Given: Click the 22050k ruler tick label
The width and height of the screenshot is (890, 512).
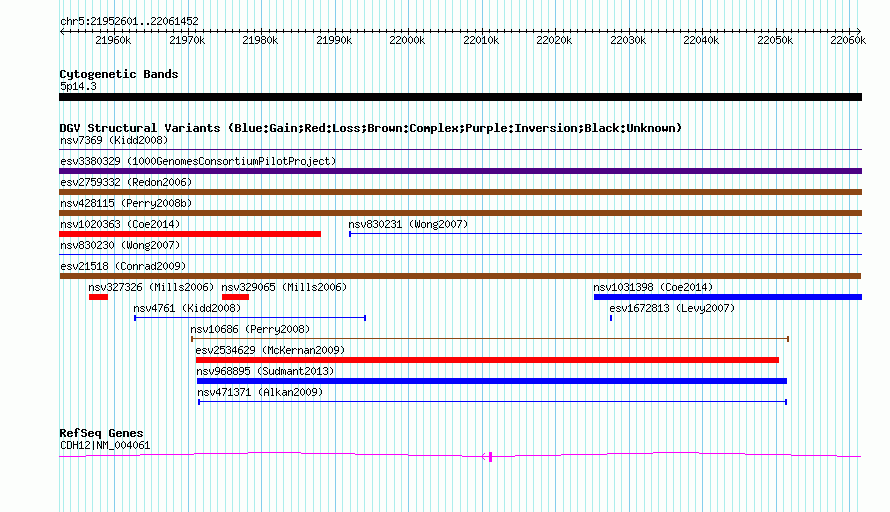Looking at the screenshot, I should coord(775,40).
